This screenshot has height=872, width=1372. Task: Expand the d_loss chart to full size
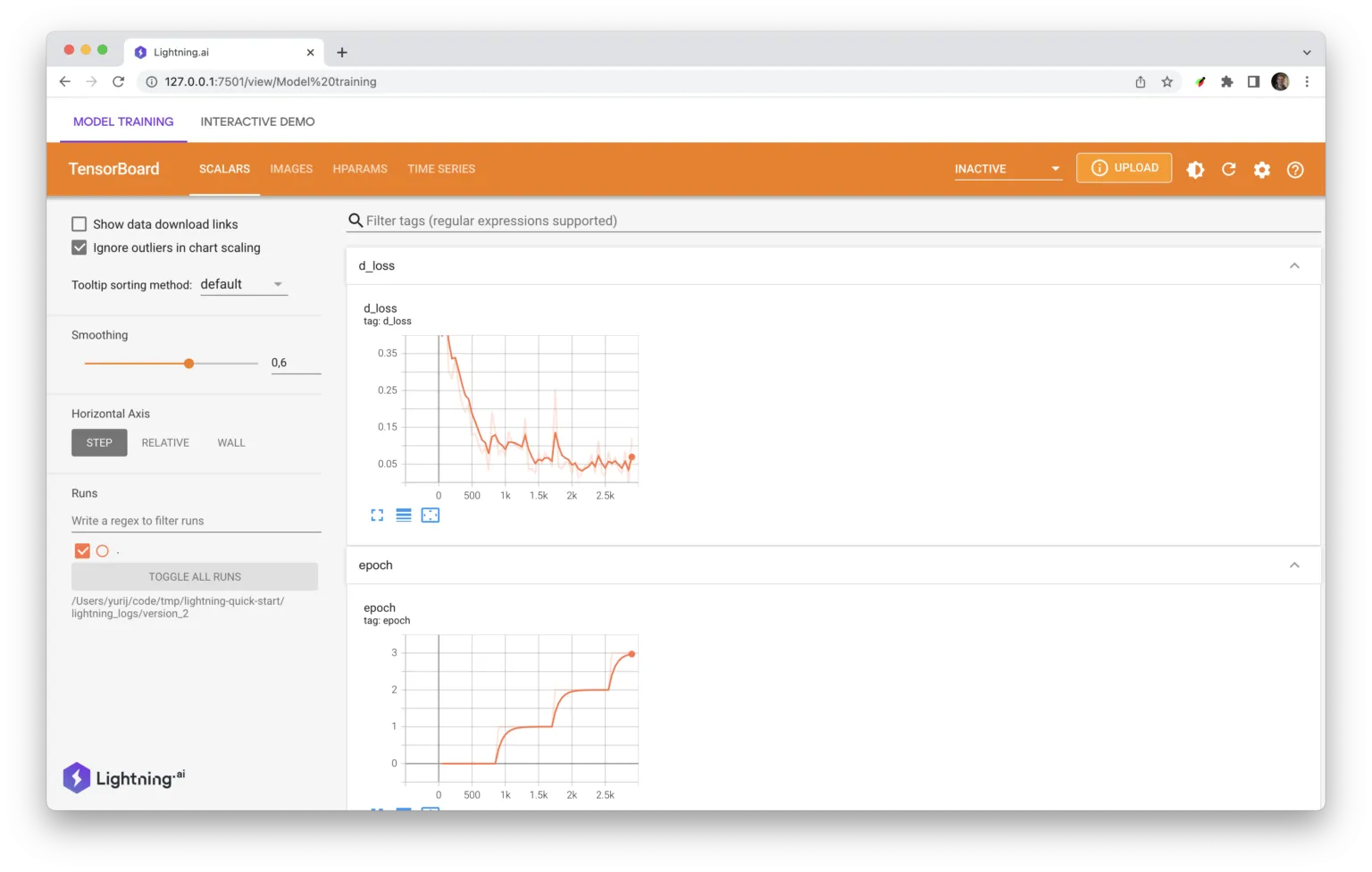[377, 516]
